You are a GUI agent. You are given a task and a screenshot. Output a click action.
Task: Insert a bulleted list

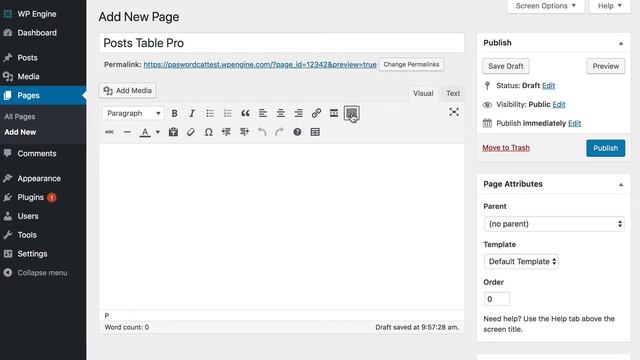coord(210,113)
